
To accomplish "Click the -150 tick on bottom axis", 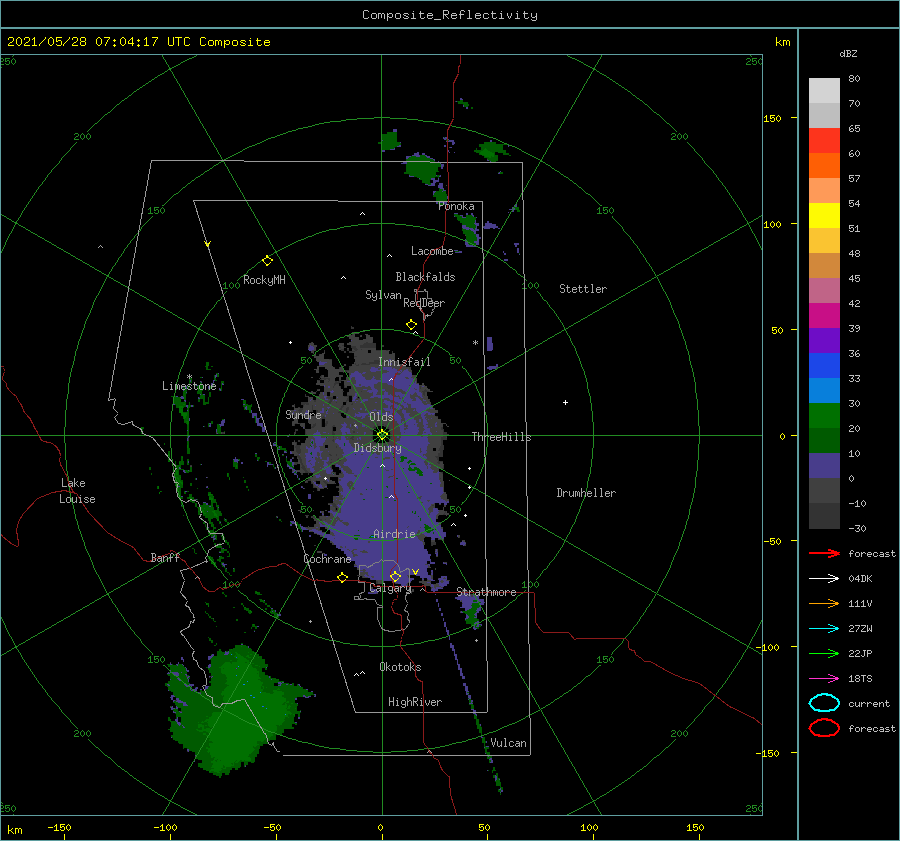I will click(x=59, y=828).
